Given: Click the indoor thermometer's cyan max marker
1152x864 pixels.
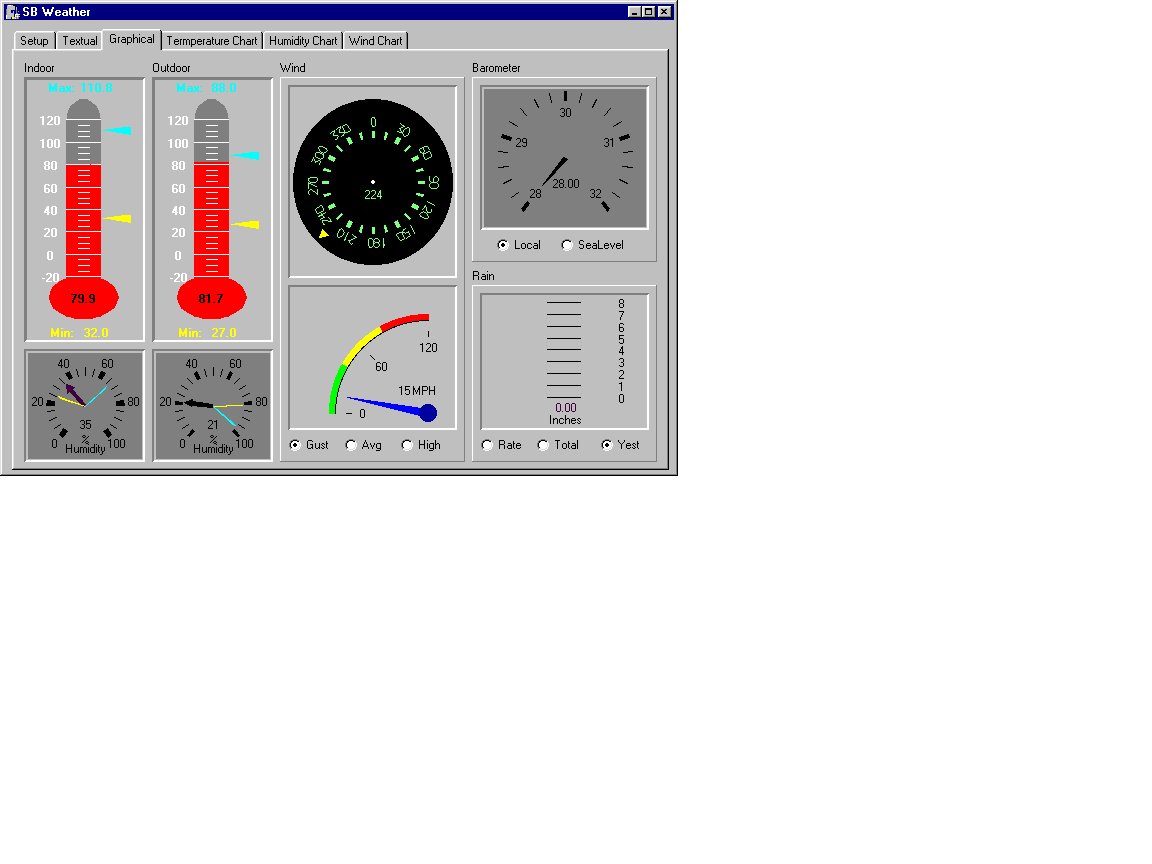Looking at the screenshot, I should pos(119,131).
